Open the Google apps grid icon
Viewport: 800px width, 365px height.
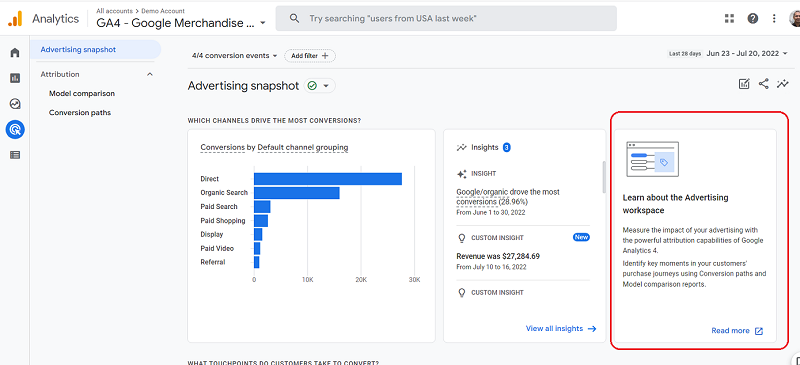pyautogui.click(x=730, y=18)
